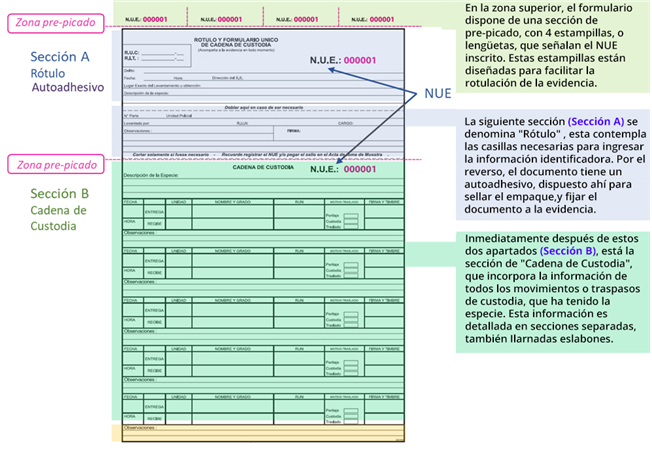Click 'Descripción de la especie:' in the blue Rótulo section

point(146,93)
